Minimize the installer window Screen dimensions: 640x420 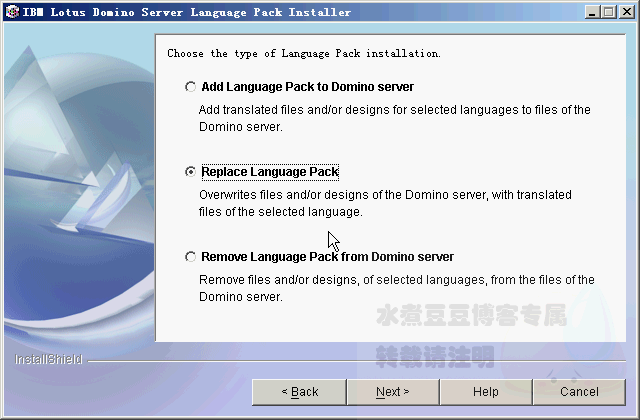(592, 12)
